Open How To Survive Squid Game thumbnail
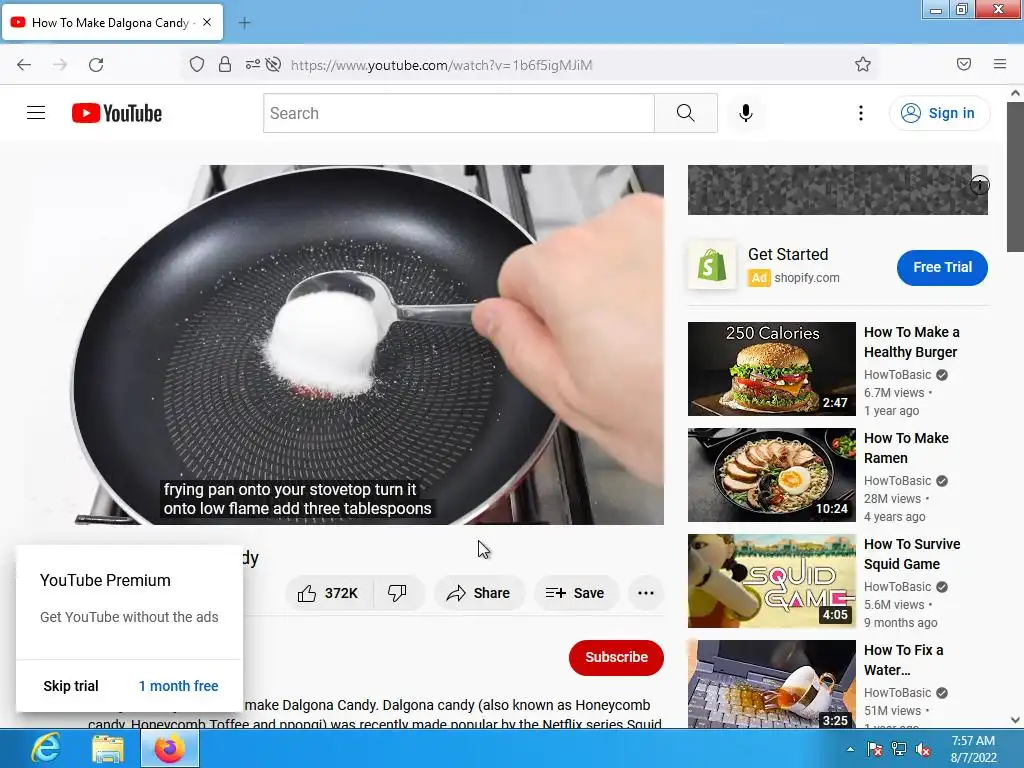The height and width of the screenshot is (768, 1024). click(771, 581)
